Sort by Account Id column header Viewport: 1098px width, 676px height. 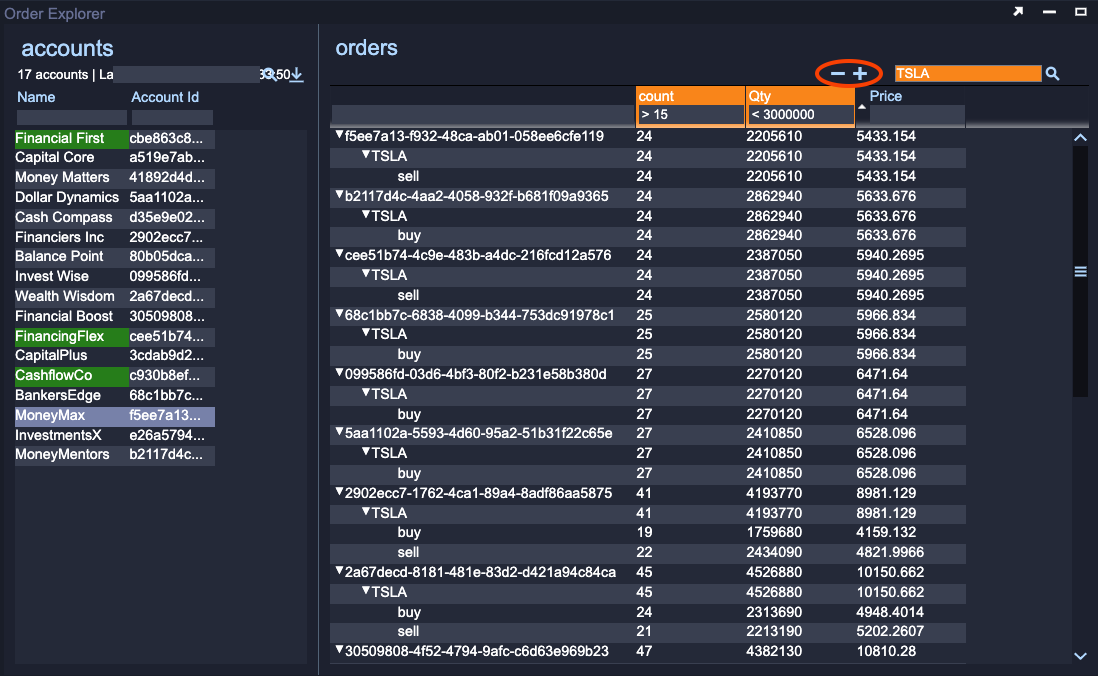pos(165,97)
